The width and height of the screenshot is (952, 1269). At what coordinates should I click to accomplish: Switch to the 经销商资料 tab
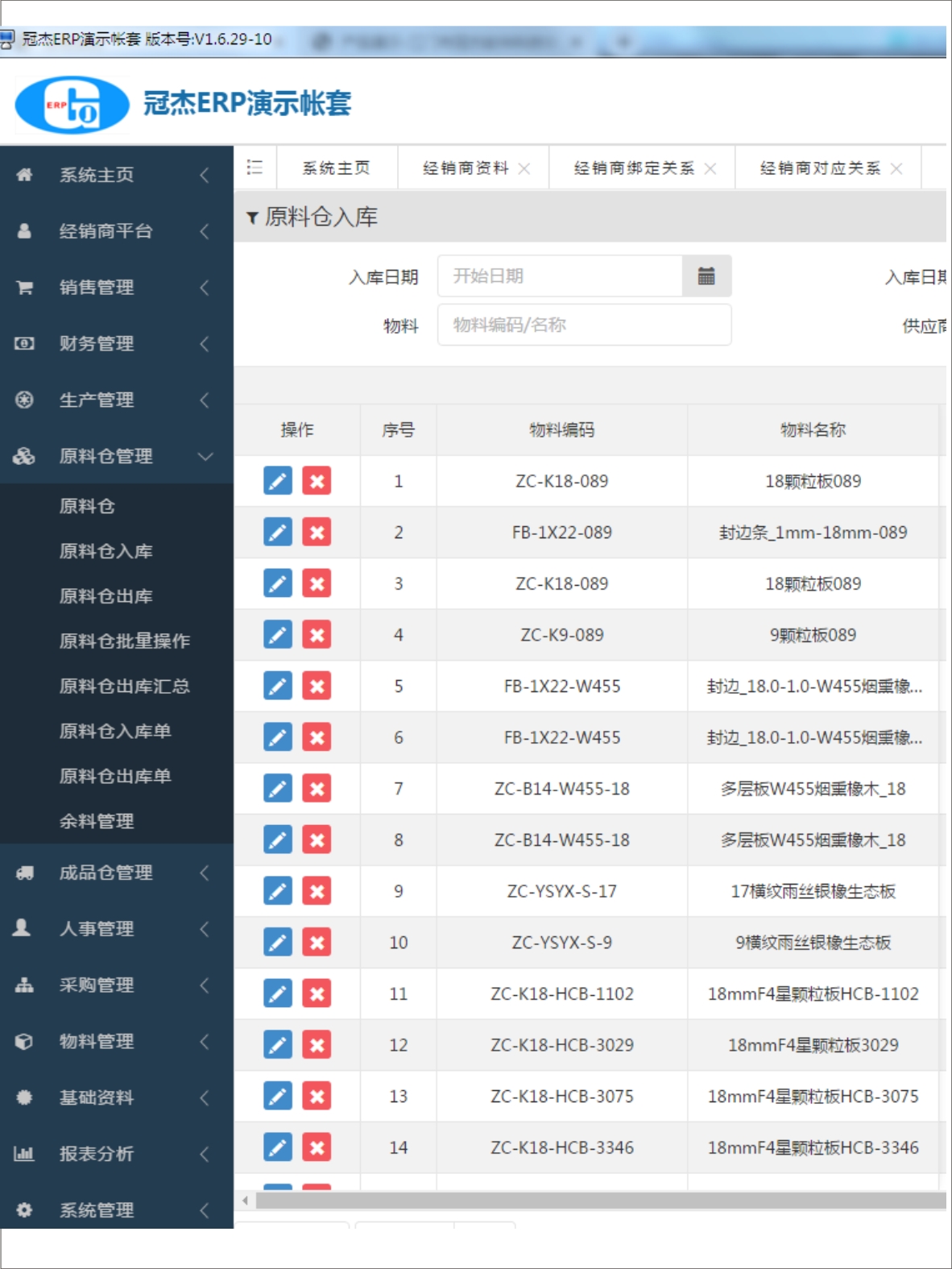click(465, 168)
